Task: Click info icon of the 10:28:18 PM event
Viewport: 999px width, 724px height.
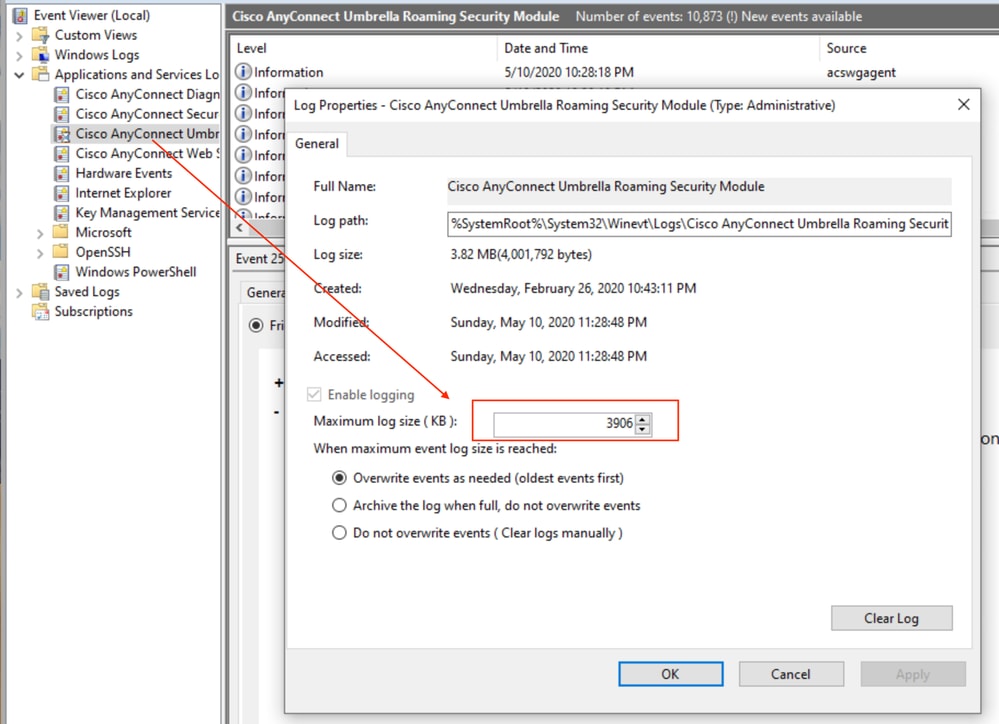Action: click(x=243, y=72)
